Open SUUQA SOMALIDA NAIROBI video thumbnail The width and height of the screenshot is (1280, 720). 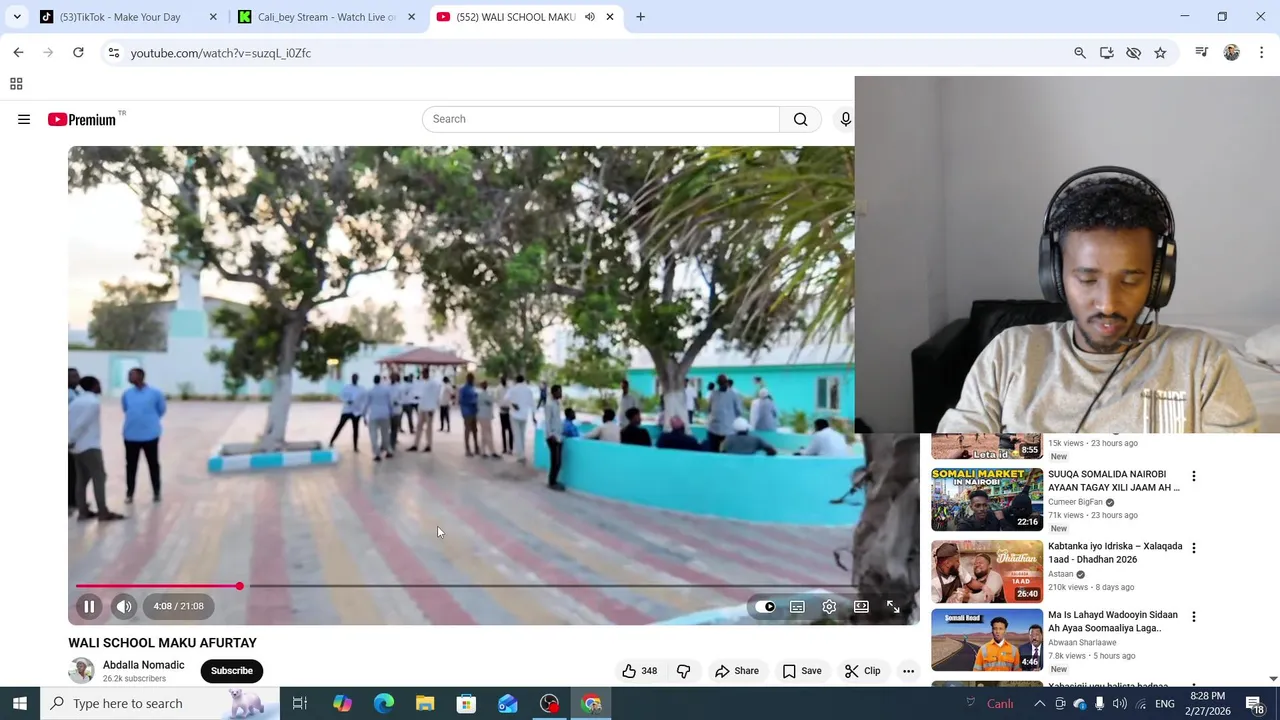(987, 499)
